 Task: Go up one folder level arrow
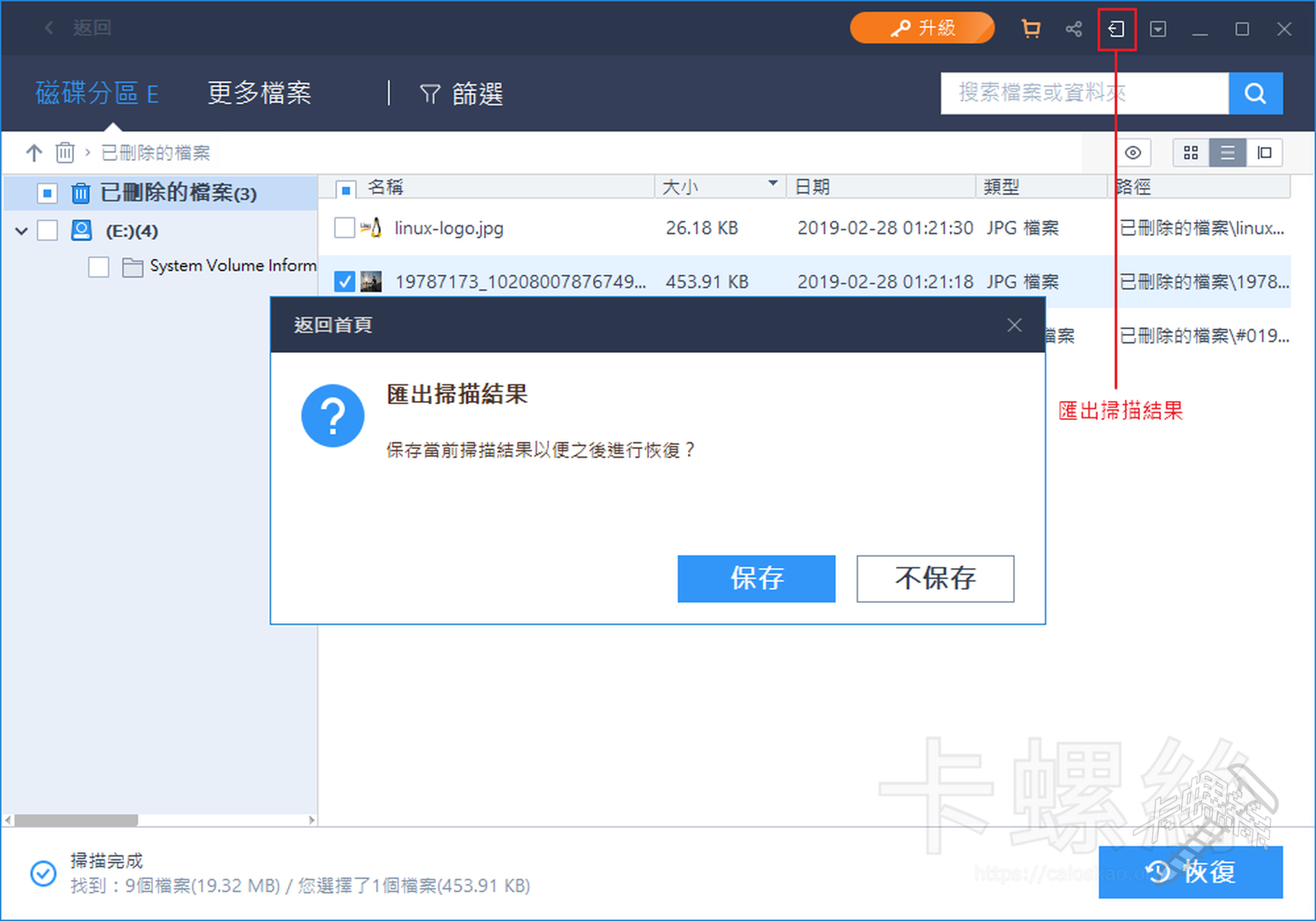(x=34, y=152)
